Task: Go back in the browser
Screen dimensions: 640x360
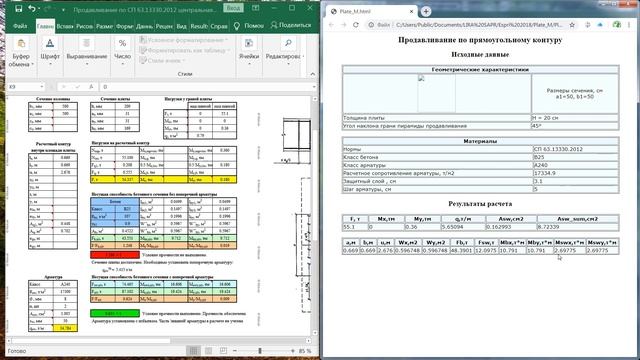Action: click(331, 25)
